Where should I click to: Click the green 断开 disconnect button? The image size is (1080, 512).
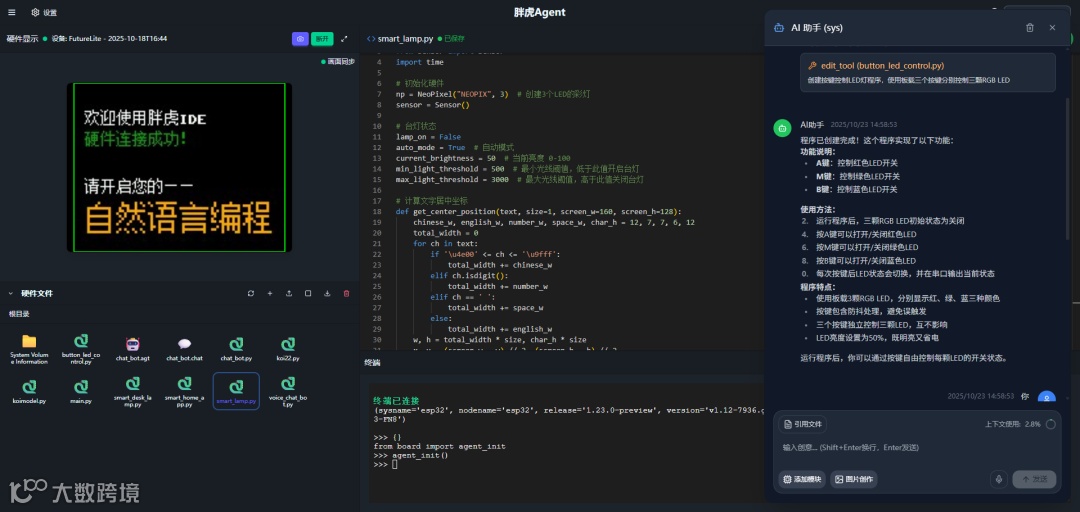coord(322,39)
